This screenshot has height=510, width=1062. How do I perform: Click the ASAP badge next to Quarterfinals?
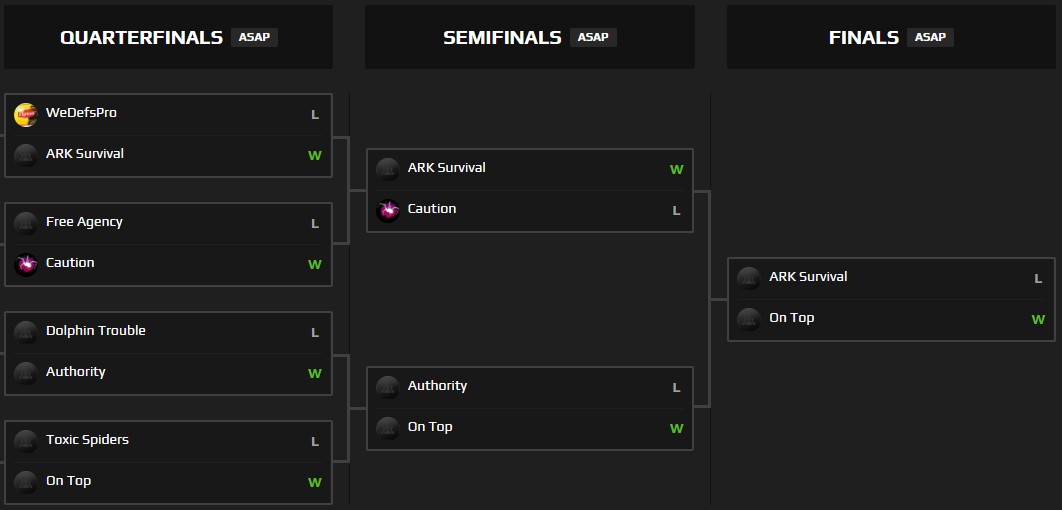coord(254,38)
